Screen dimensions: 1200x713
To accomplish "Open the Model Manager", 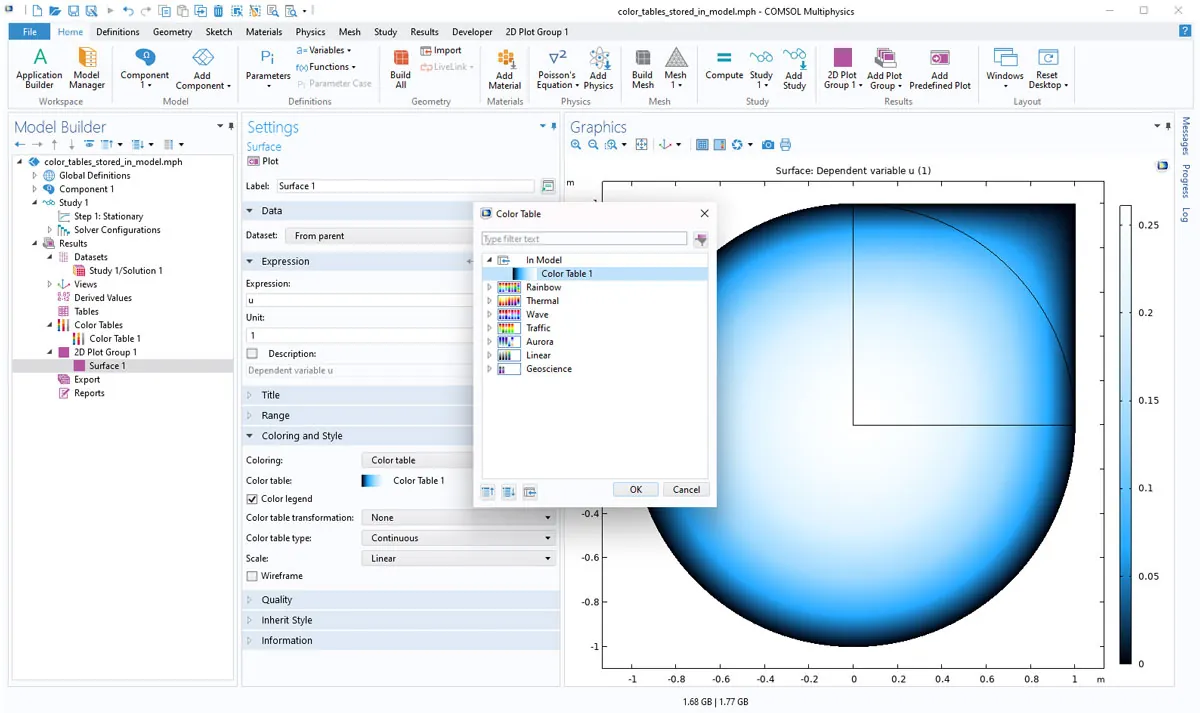I will [x=87, y=59].
